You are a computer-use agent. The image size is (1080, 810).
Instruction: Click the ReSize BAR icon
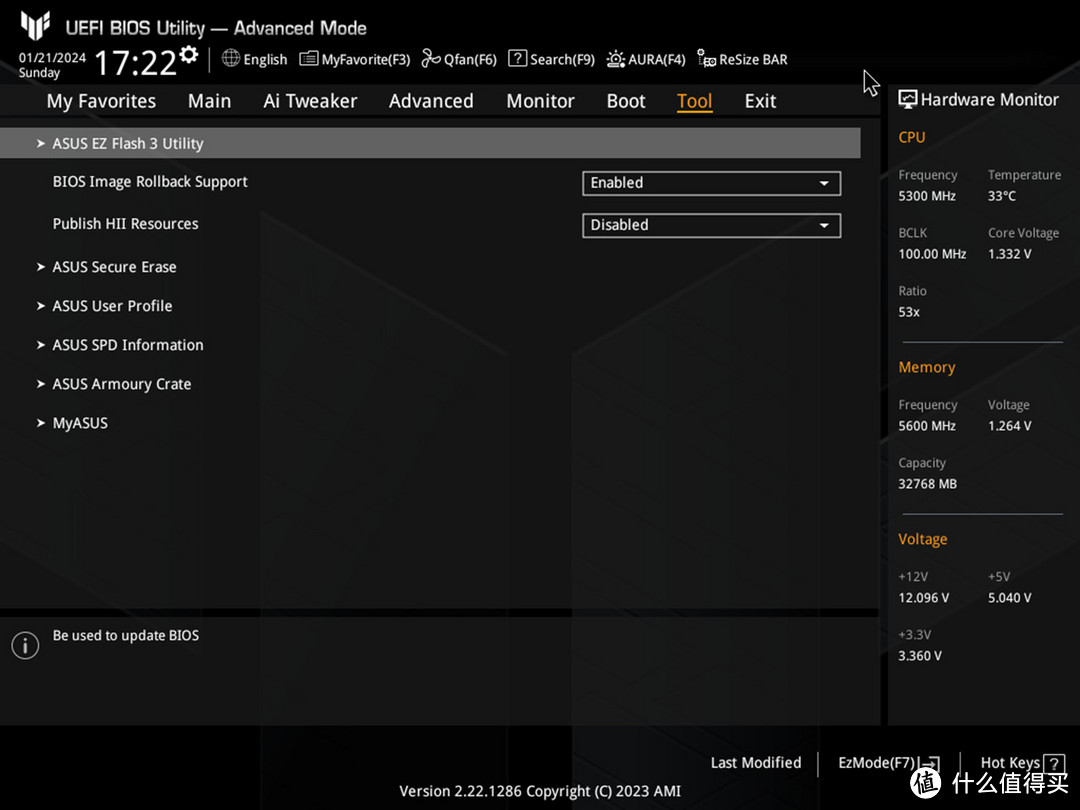coord(706,59)
